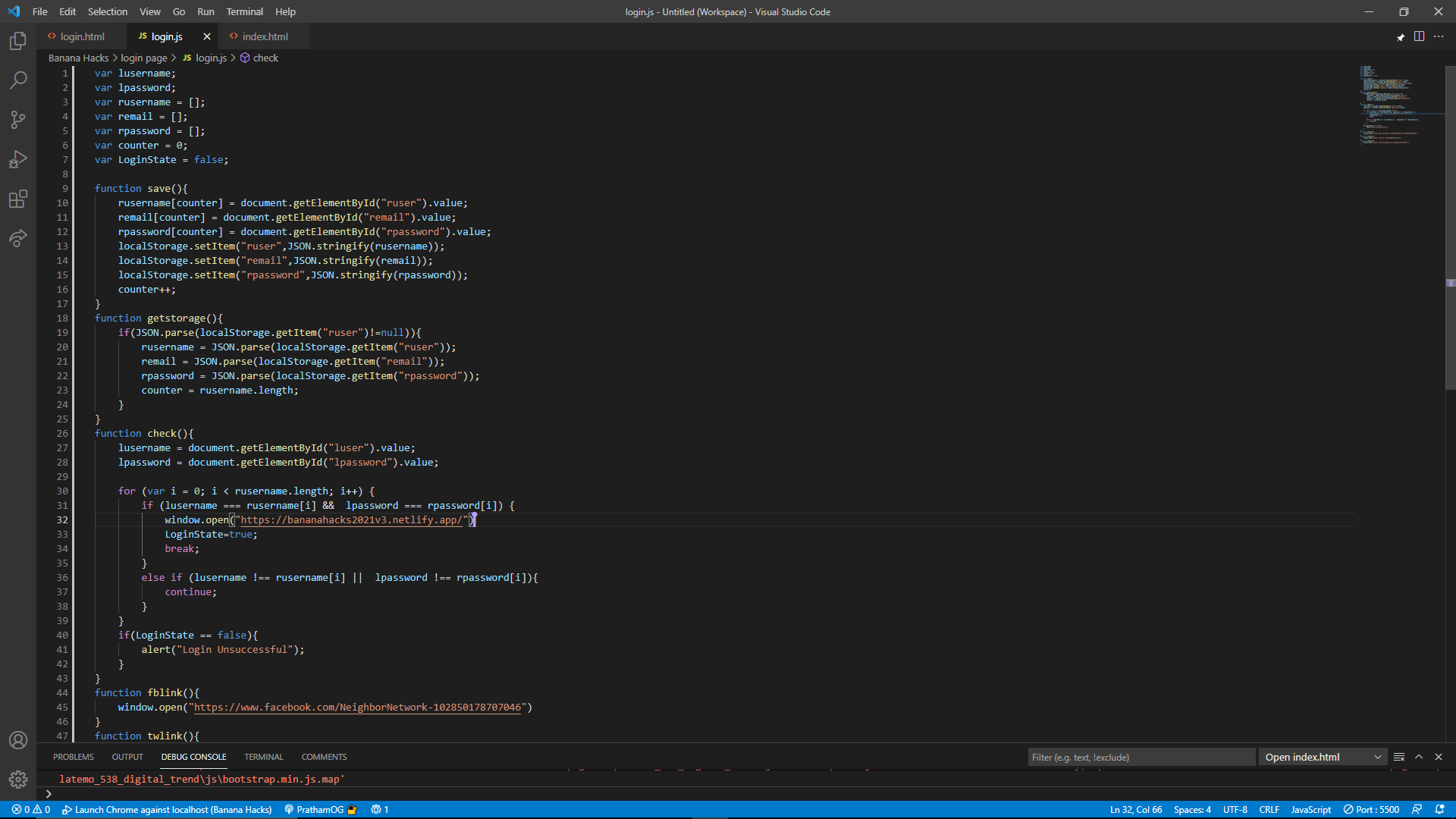Click the Accounts icon
The image size is (1456, 819).
click(18, 740)
